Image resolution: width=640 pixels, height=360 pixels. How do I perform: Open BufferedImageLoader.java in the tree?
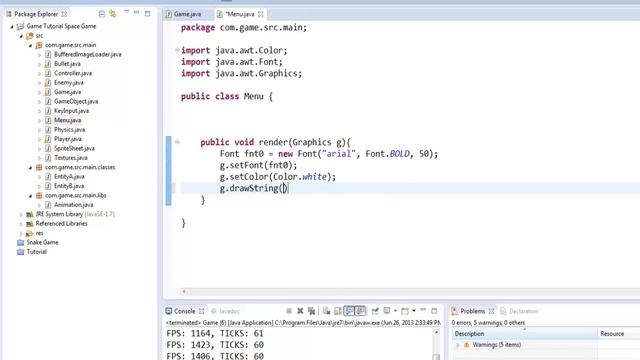(87, 54)
